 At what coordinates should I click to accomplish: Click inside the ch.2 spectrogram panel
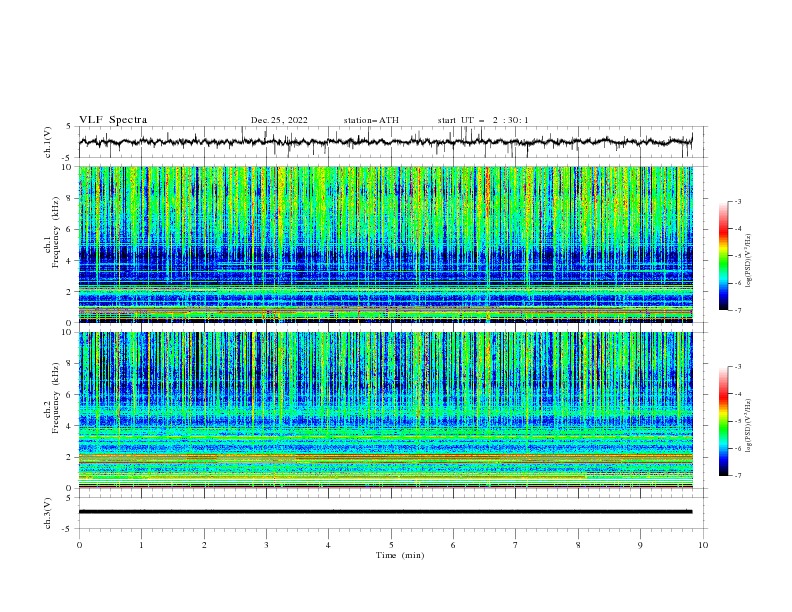coord(386,410)
